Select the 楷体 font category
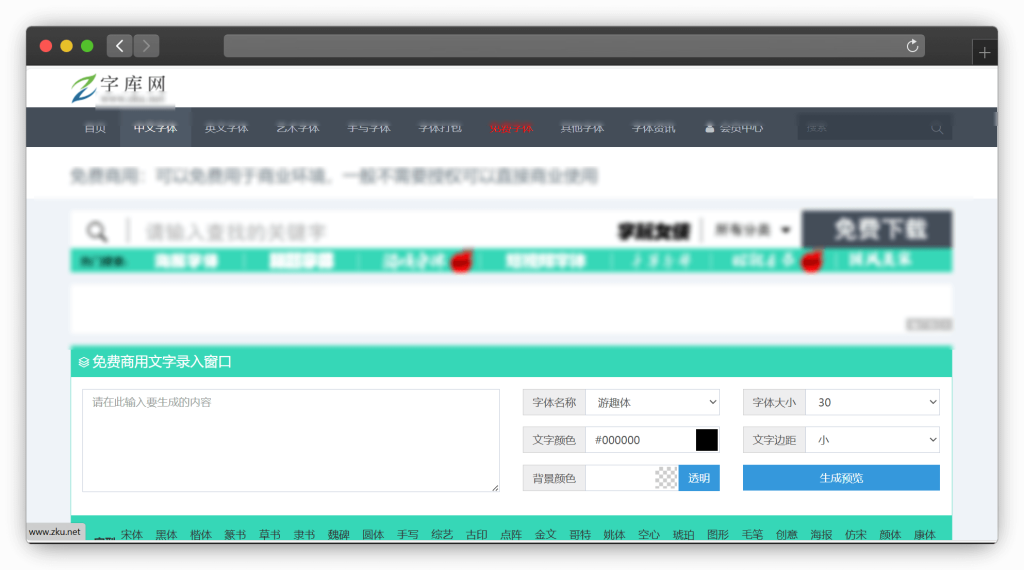The image size is (1024, 570). pos(200,534)
